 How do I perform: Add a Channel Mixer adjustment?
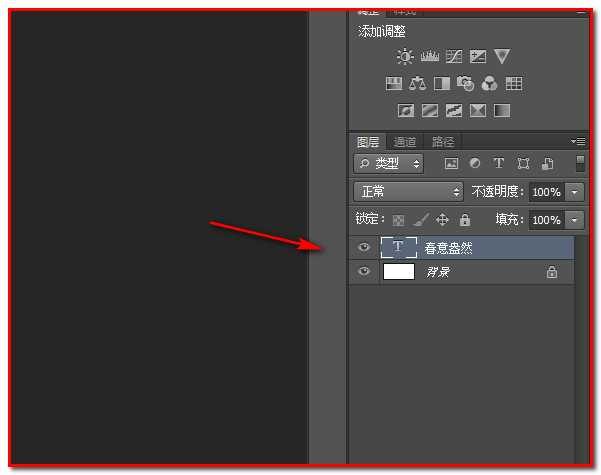click(490, 84)
